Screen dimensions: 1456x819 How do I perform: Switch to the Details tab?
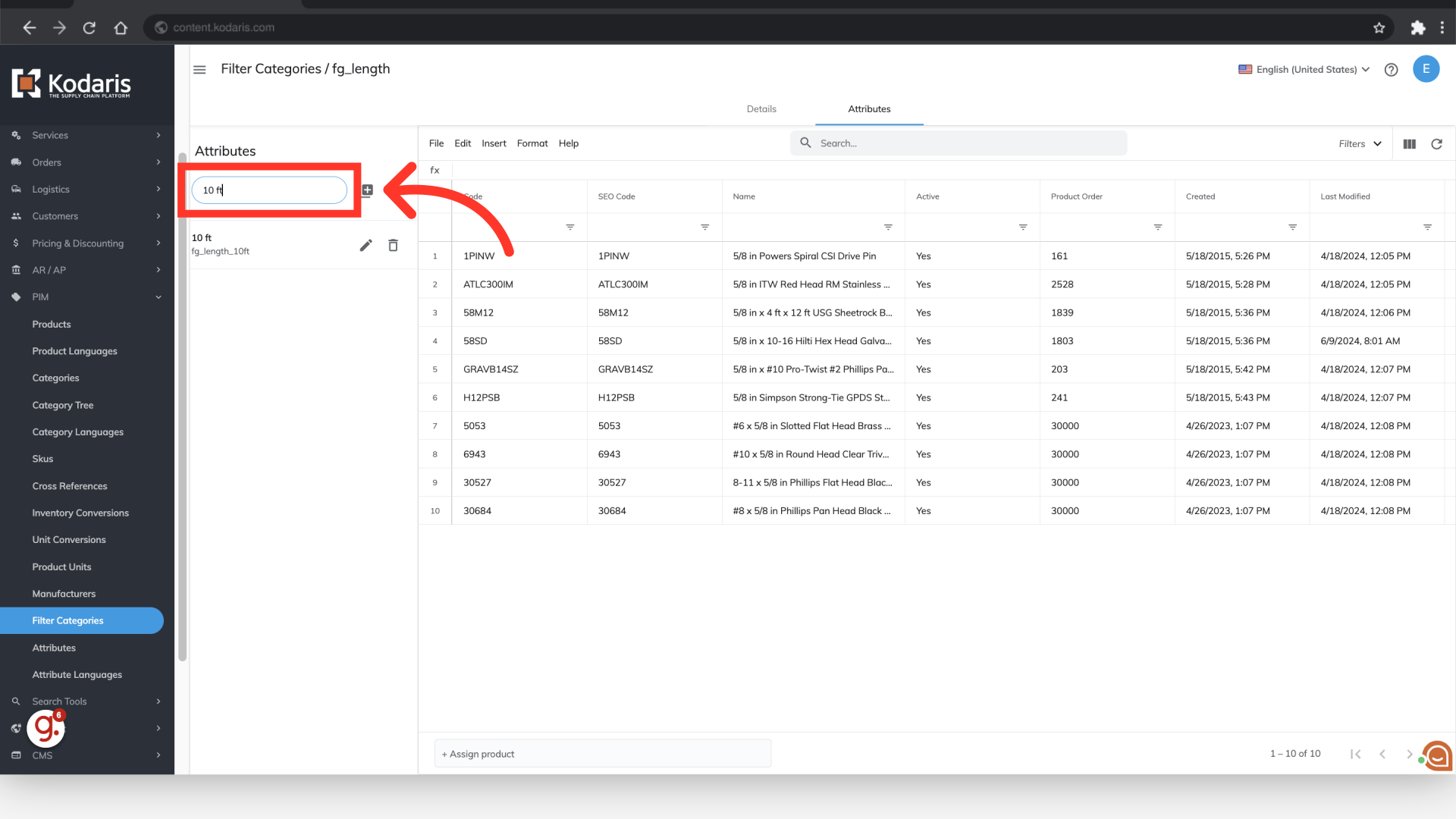click(761, 109)
